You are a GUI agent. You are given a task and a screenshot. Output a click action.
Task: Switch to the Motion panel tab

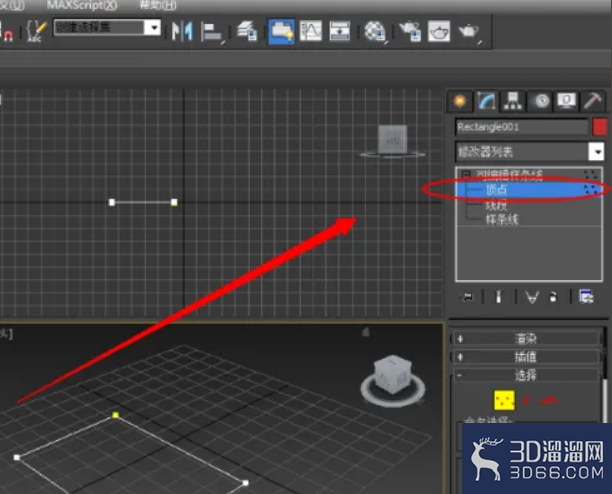point(541,101)
